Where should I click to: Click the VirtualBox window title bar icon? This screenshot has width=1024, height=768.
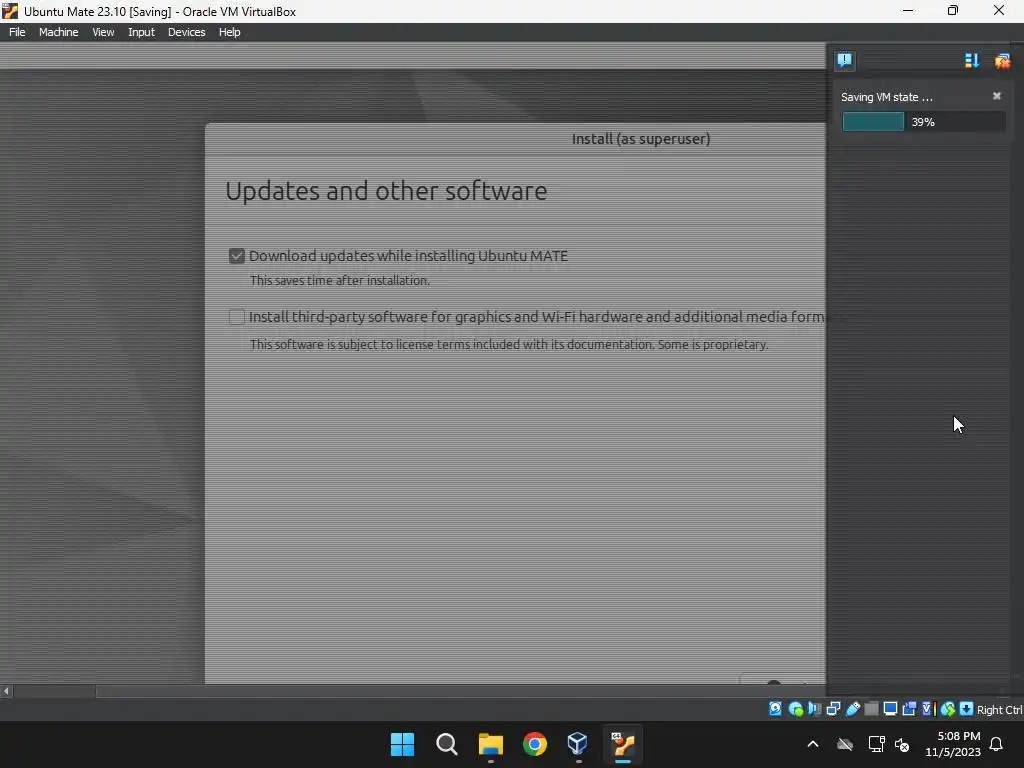[x=10, y=11]
